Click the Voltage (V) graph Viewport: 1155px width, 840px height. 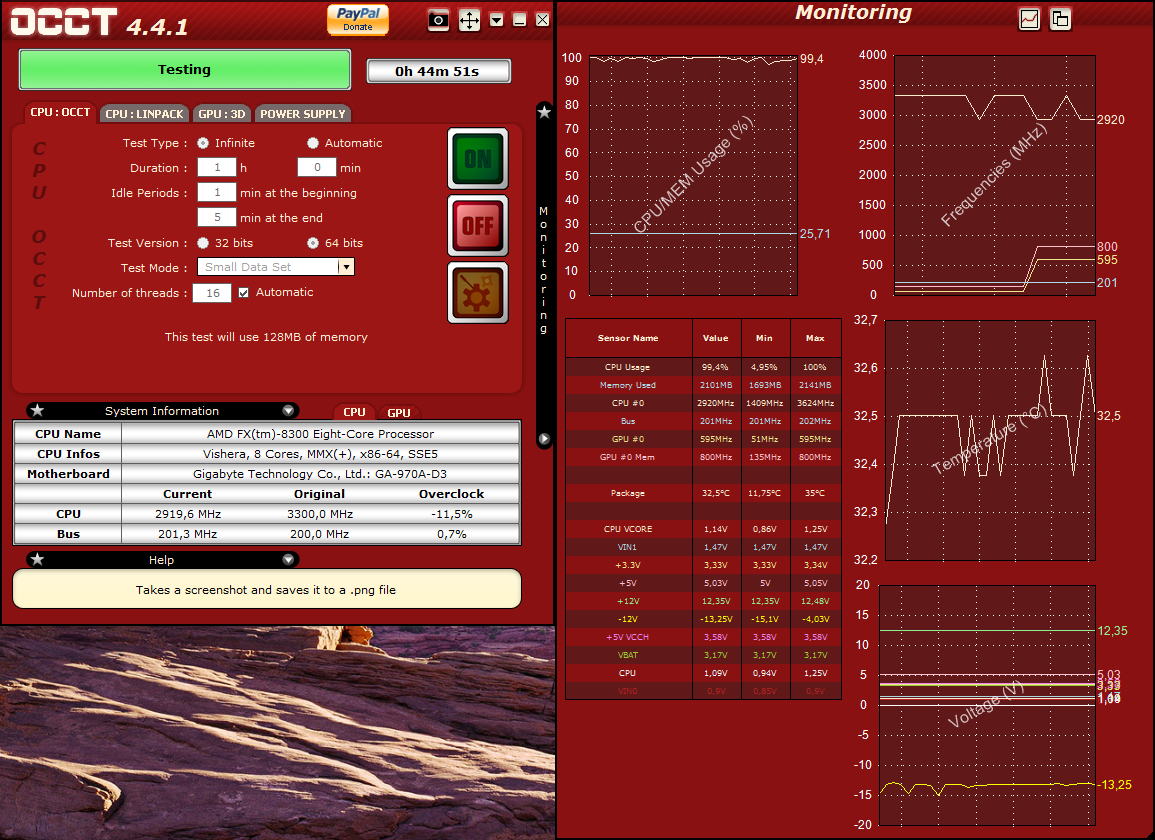click(x=988, y=705)
